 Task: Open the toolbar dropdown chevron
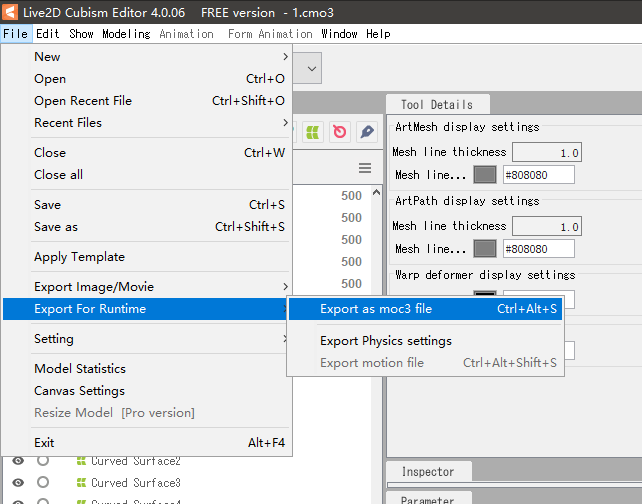point(312,68)
